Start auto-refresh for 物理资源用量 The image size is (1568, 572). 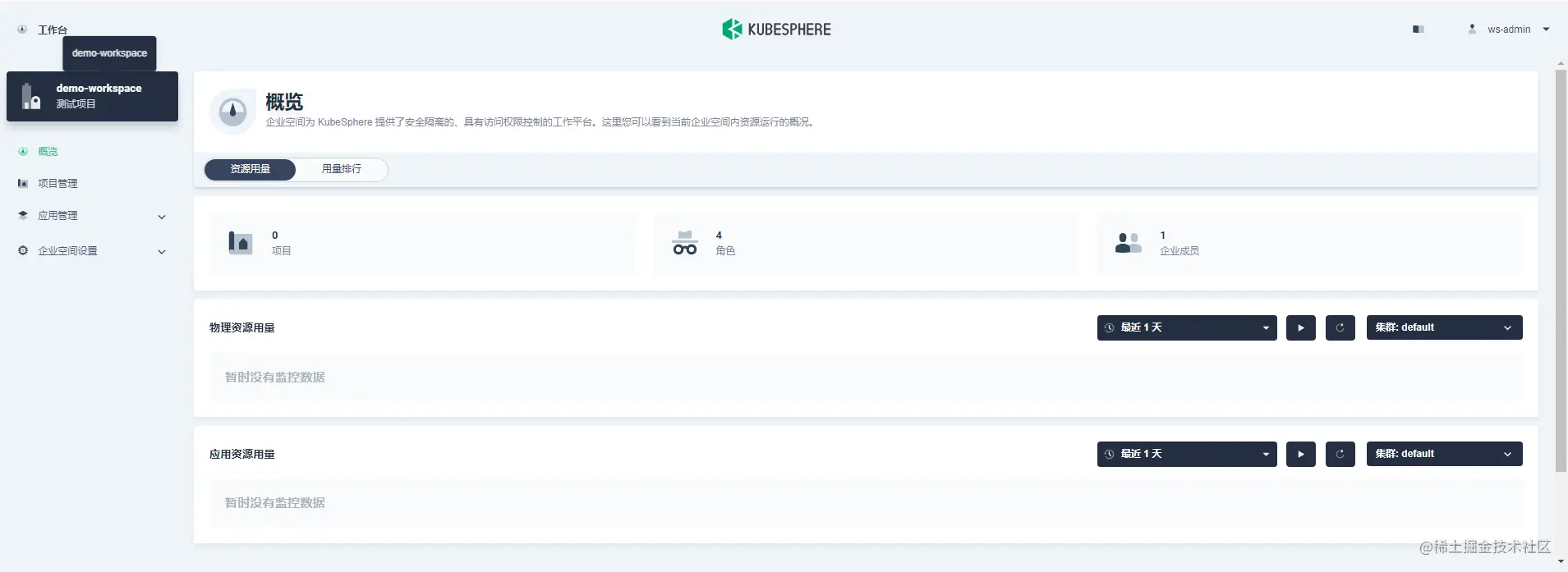click(1301, 327)
